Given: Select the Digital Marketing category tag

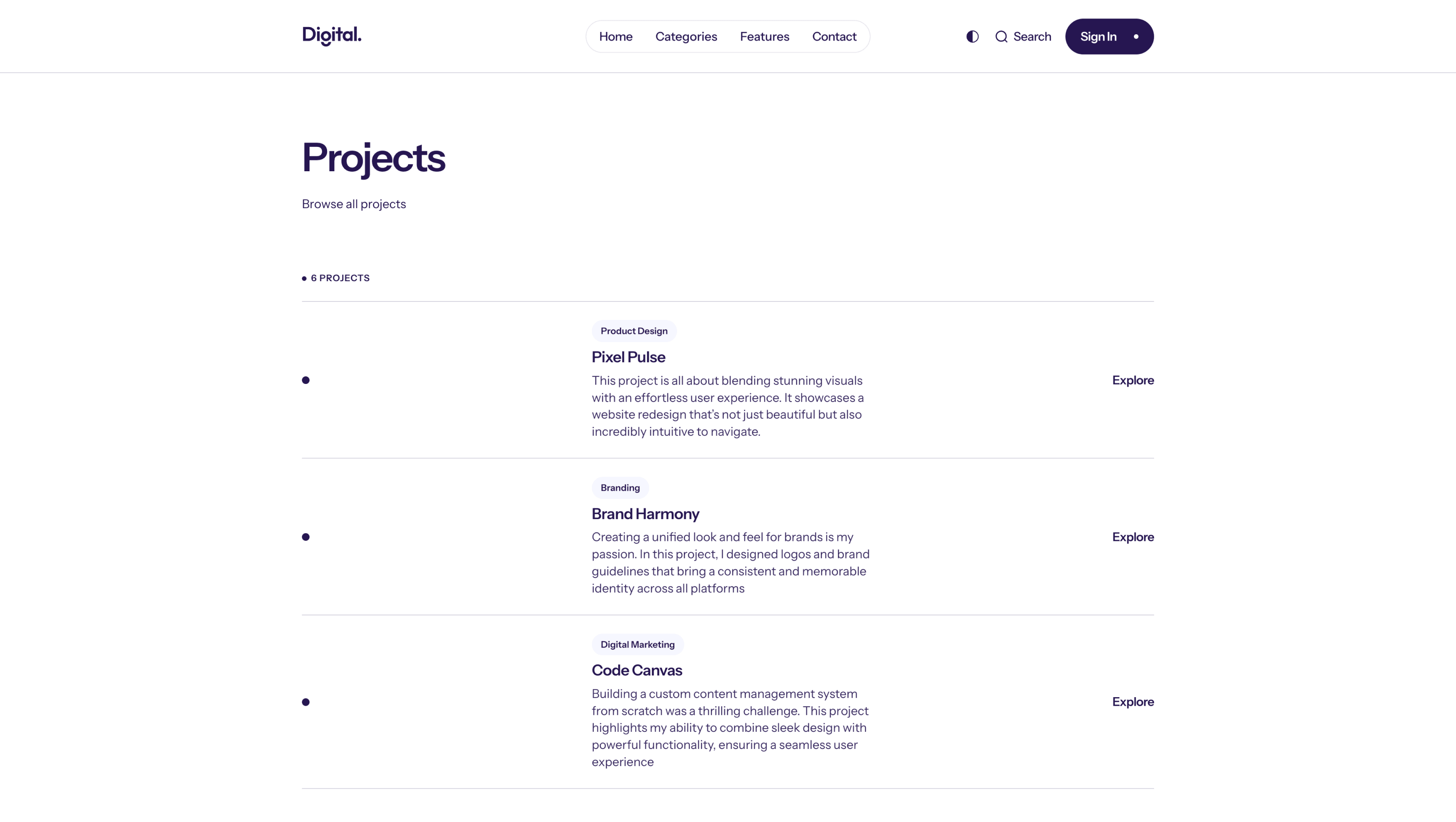Looking at the screenshot, I should click(637, 644).
